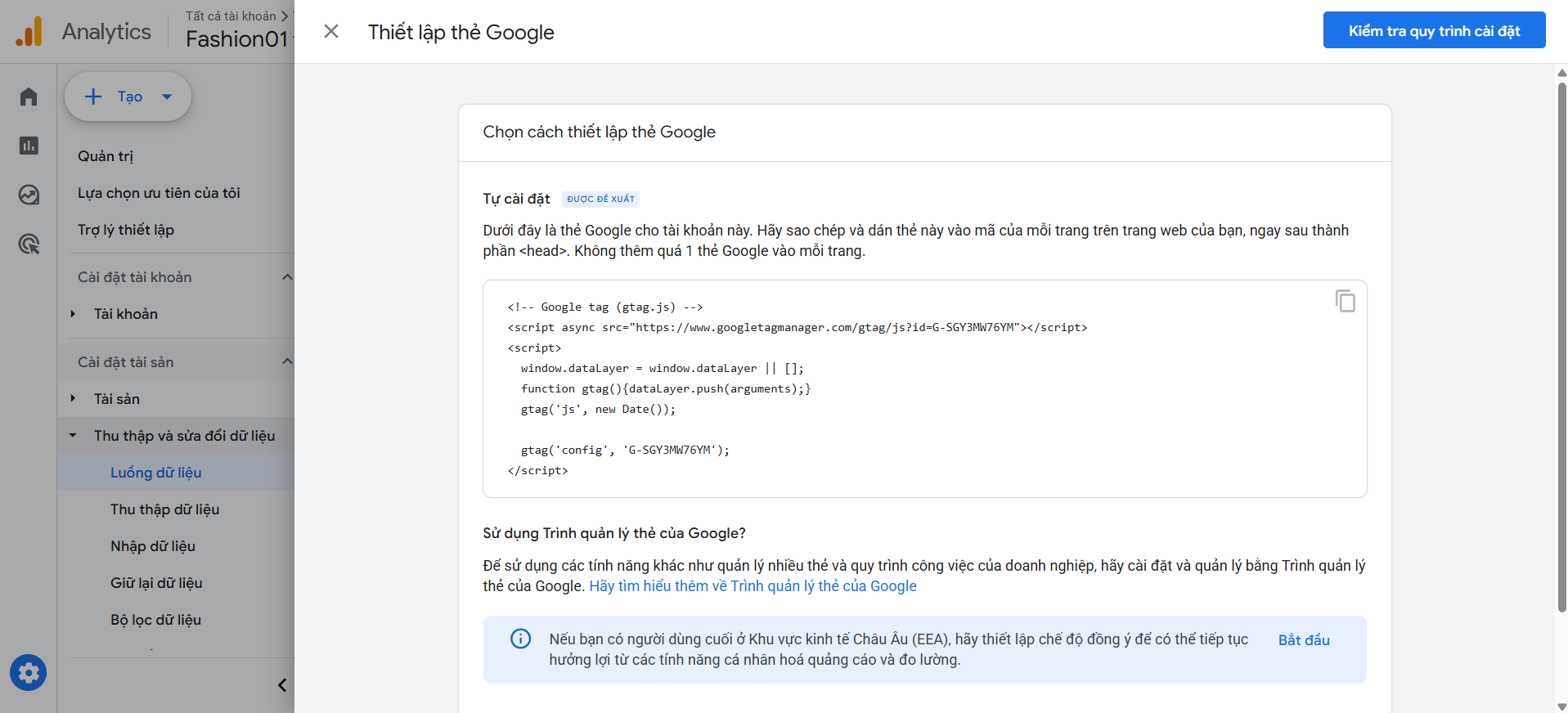The width and height of the screenshot is (1568, 713).
Task: Close the Thiết lập thẻ Google panel
Action: (x=331, y=31)
